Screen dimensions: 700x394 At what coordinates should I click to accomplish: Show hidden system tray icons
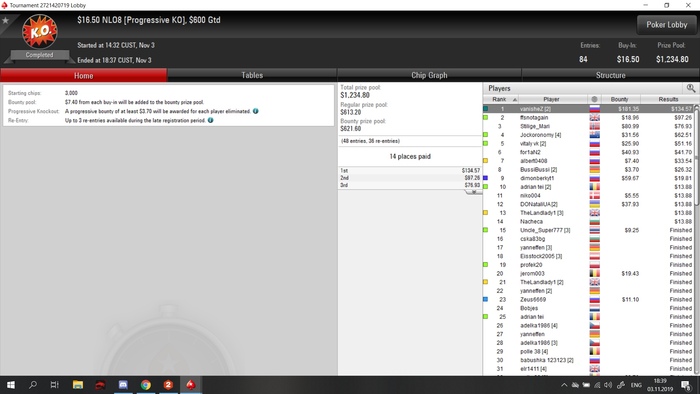click(564, 385)
